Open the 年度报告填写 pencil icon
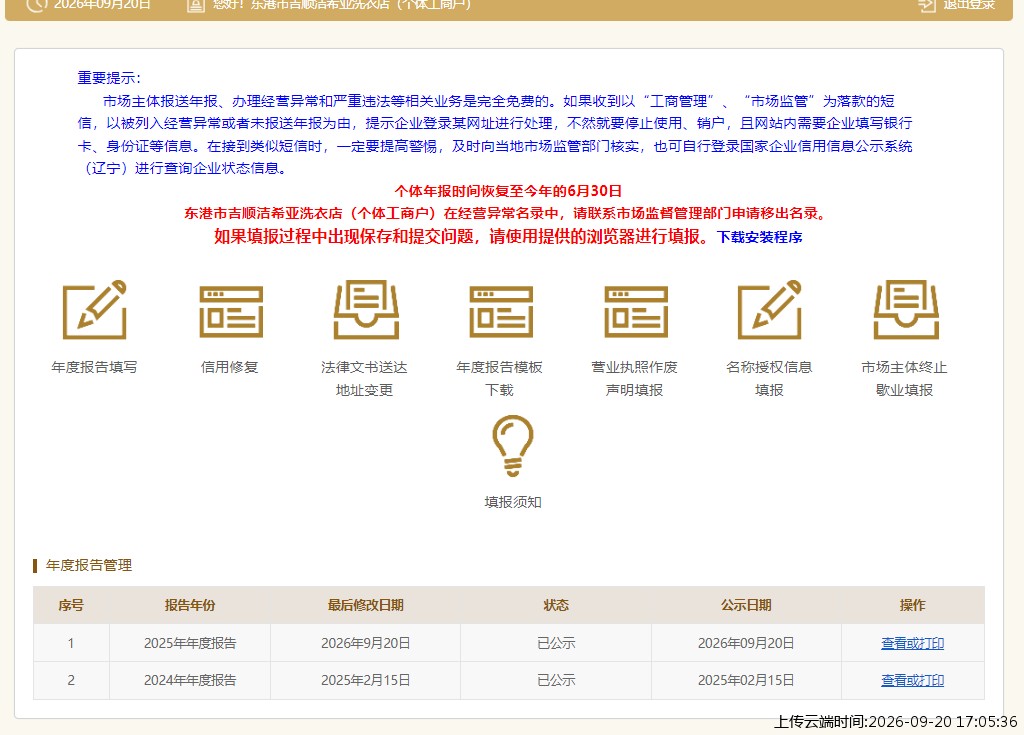 click(x=95, y=310)
